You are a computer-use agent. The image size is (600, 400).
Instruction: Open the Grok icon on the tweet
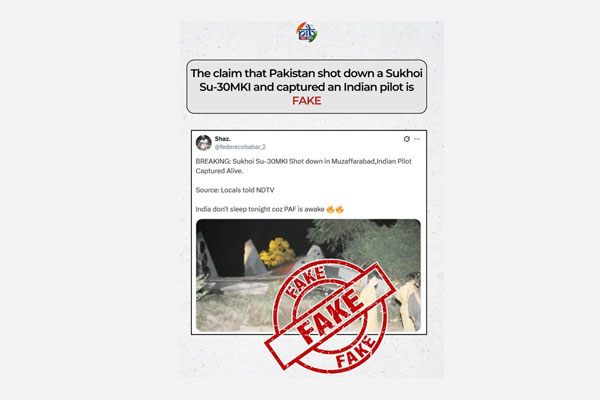pyautogui.click(x=407, y=139)
